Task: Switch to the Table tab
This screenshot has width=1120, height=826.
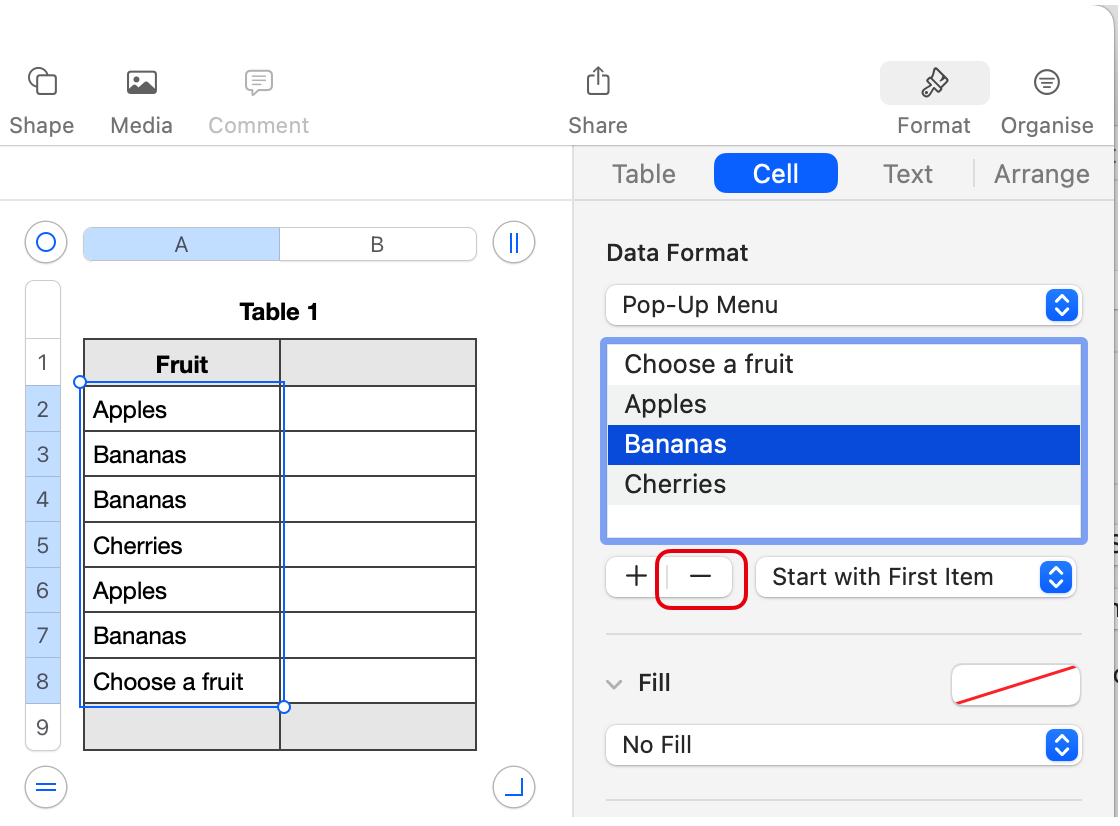Action: point(644,174)
